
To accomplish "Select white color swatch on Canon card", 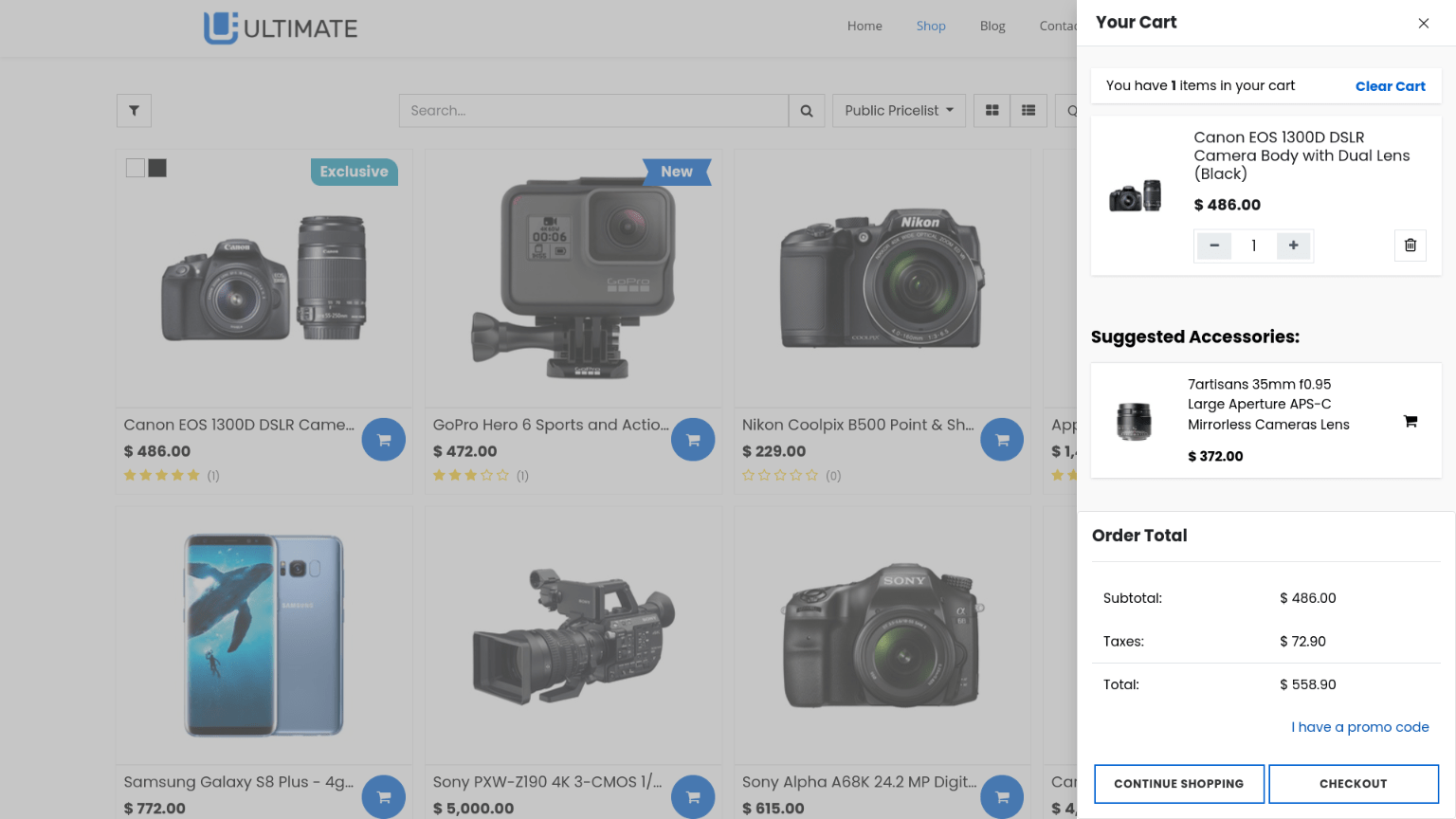I will click(136, 168).
